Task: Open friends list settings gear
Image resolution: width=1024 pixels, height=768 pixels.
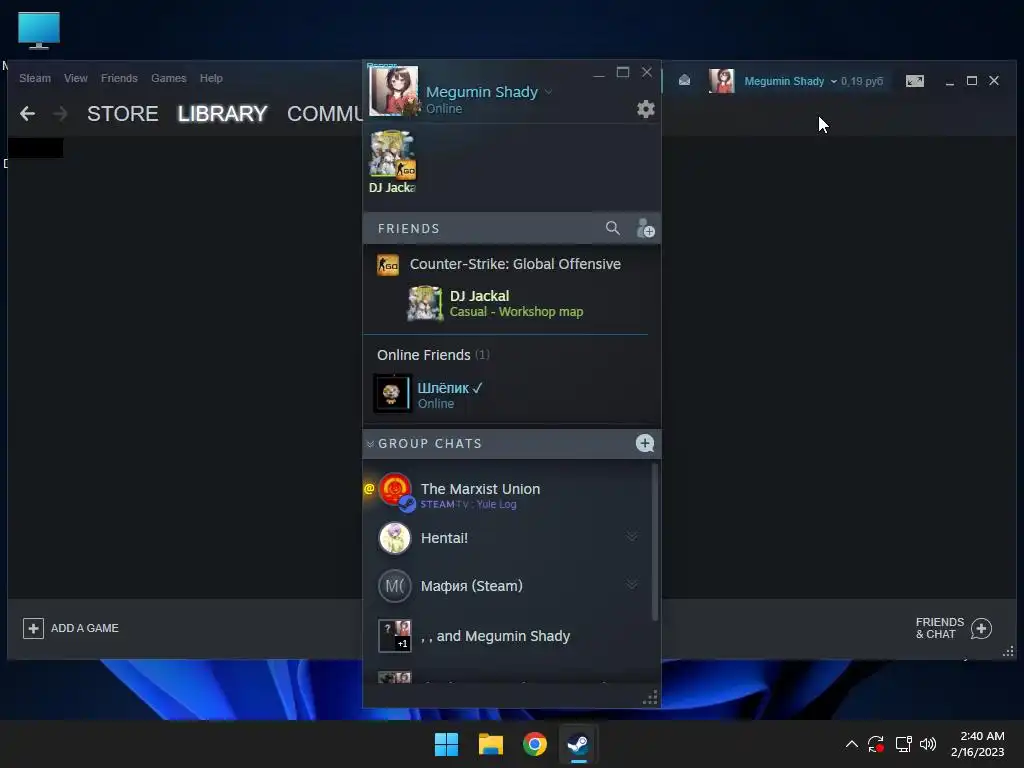Action: 645,109
